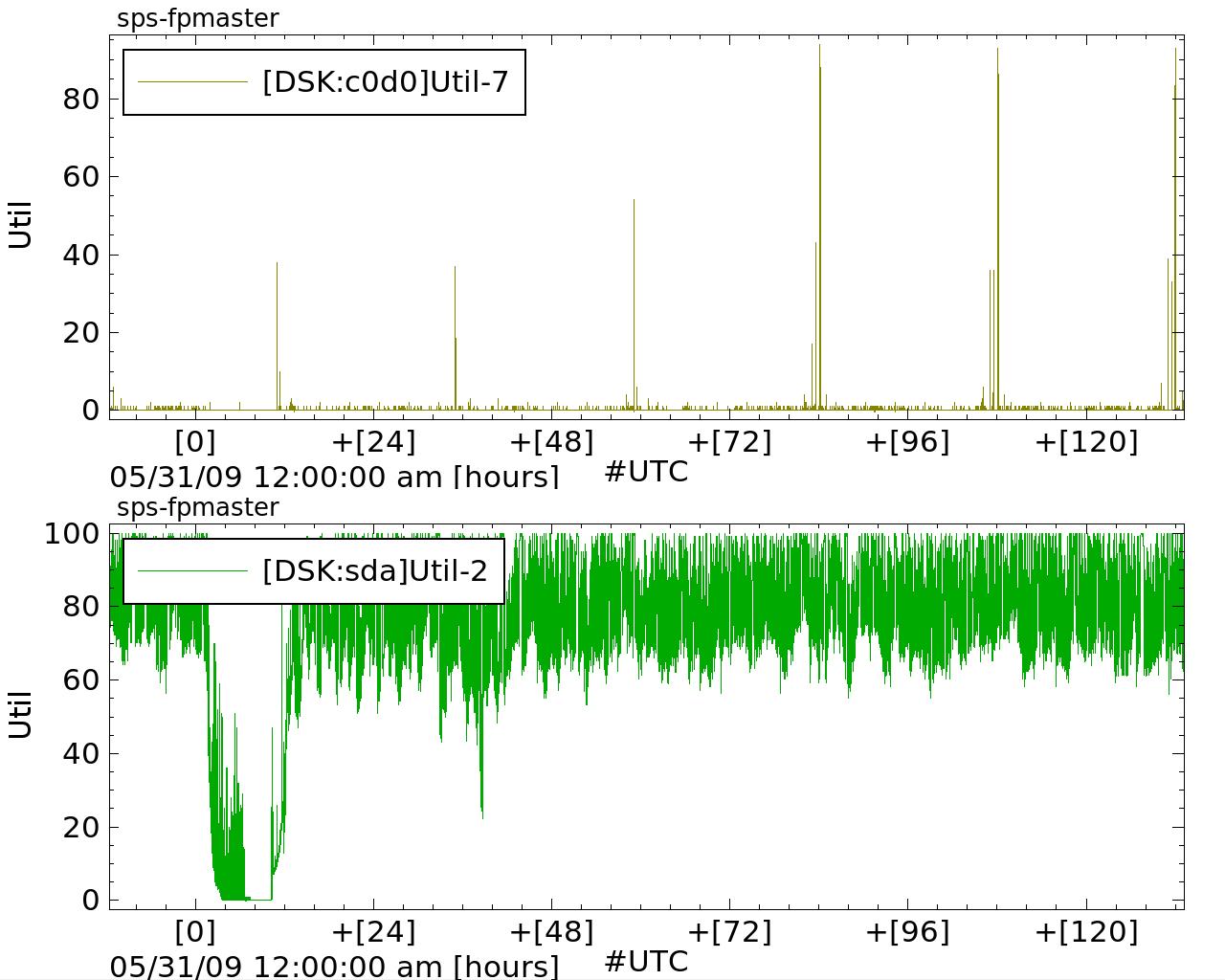Click the +[120] tick label on bottom chart
Screen dimensions: 1225x980
click(1086, 931)
